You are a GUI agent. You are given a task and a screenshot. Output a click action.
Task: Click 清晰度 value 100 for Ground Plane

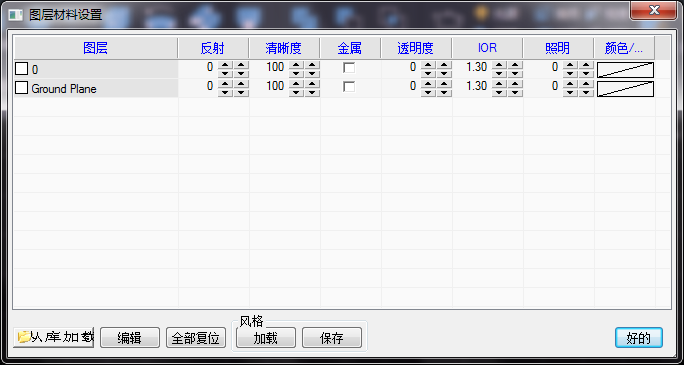tap(275, 86)
